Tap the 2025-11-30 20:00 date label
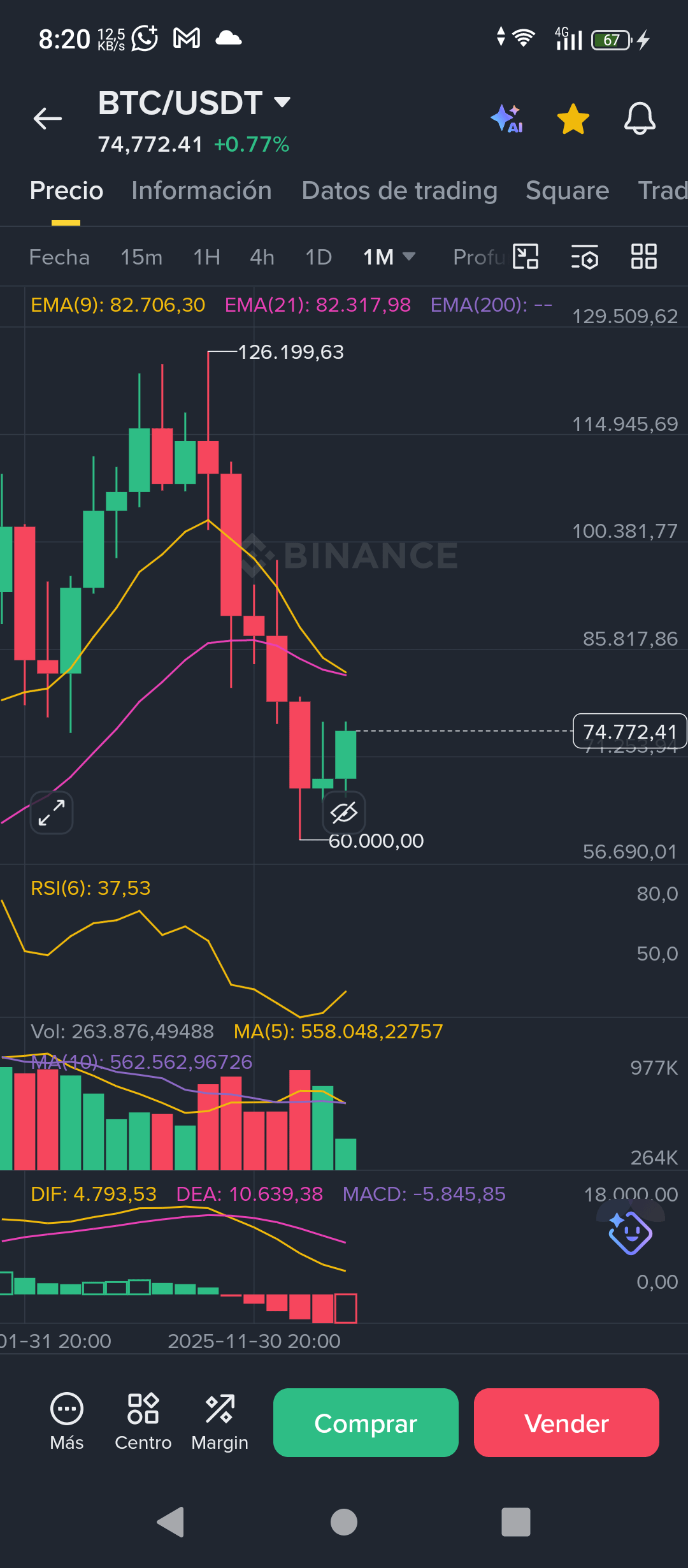Viewport: 688px width, 1568px height. tap(254, 1341)
